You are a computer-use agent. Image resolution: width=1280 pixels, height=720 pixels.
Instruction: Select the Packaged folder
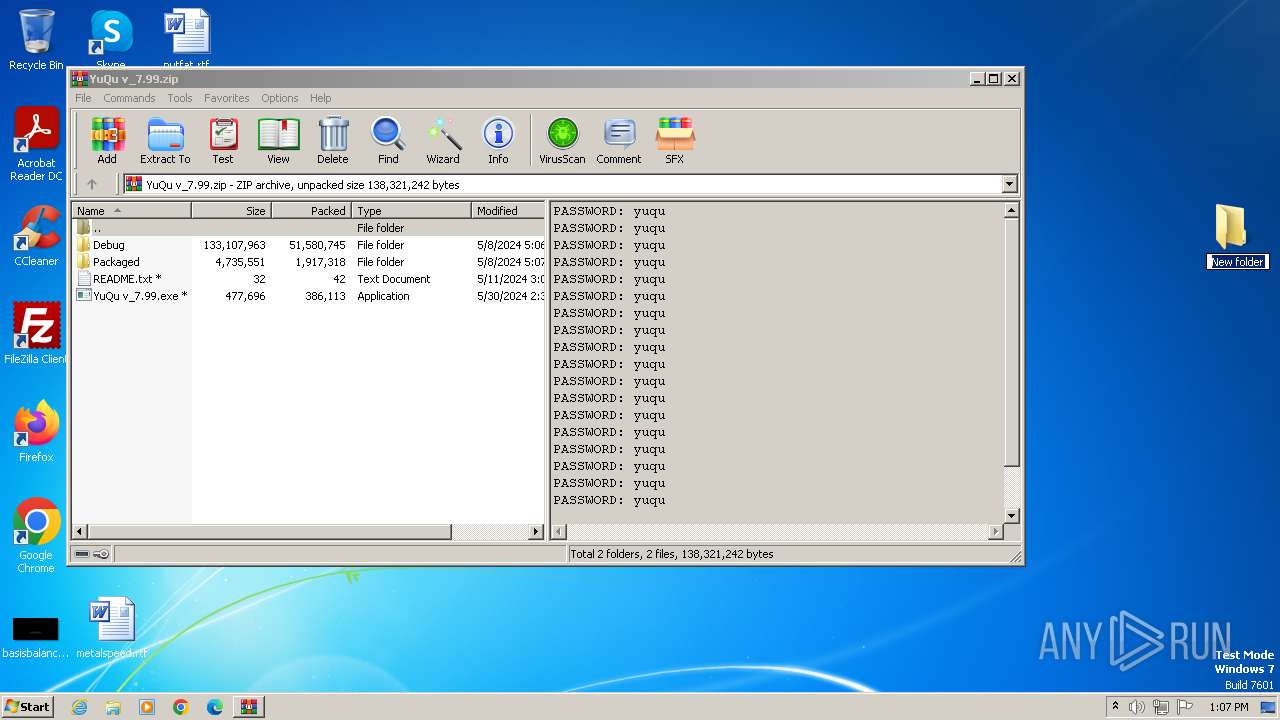click(x=310, y=262)
